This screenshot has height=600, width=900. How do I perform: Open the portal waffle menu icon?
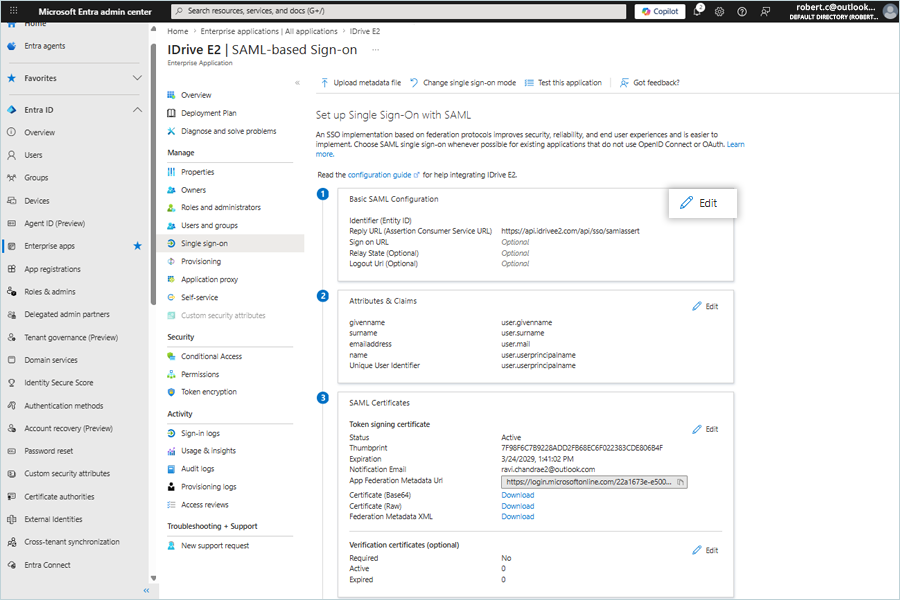(x=14, y=11)
